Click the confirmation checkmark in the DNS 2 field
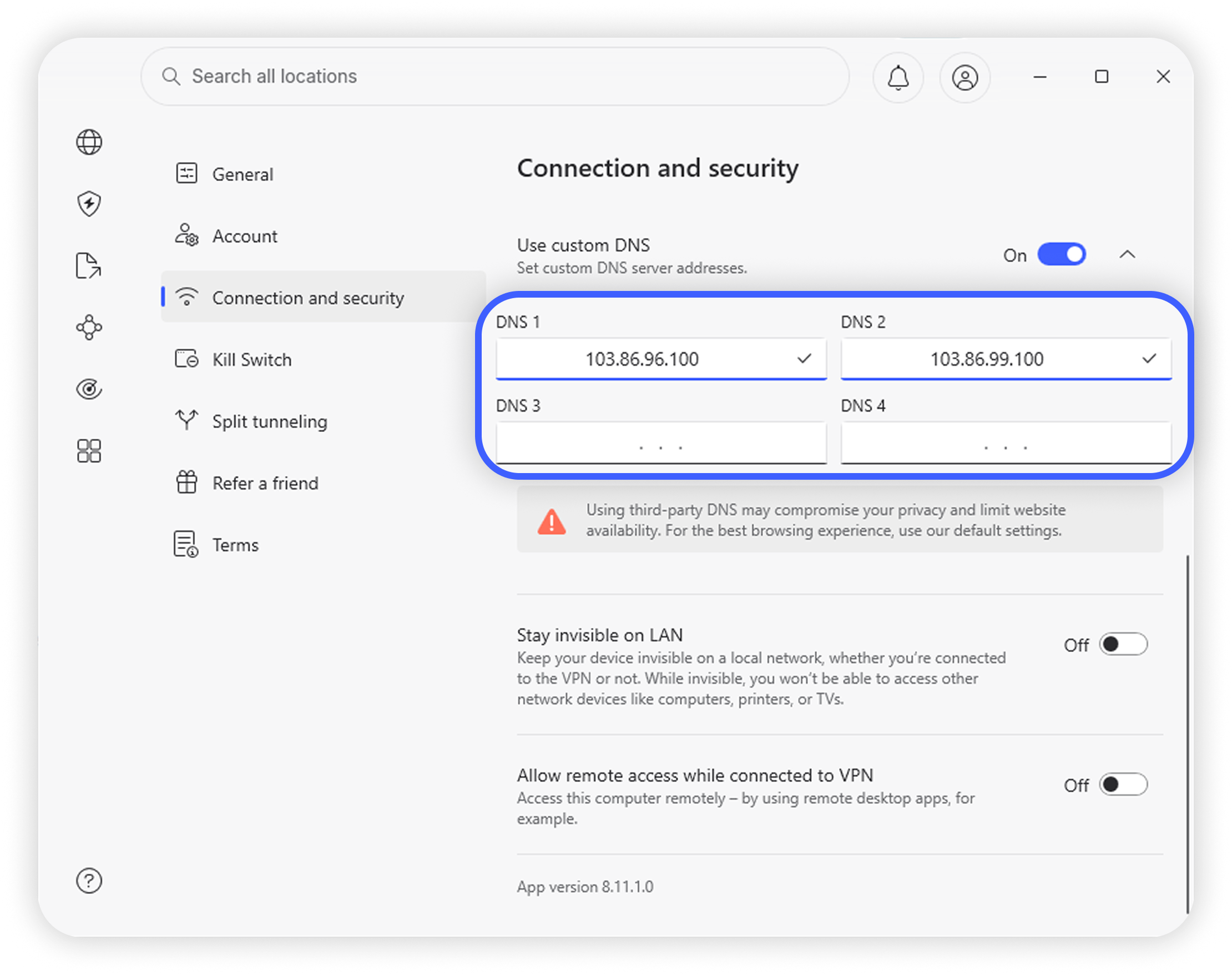The image size is (1232, 975). (1149, 359)
